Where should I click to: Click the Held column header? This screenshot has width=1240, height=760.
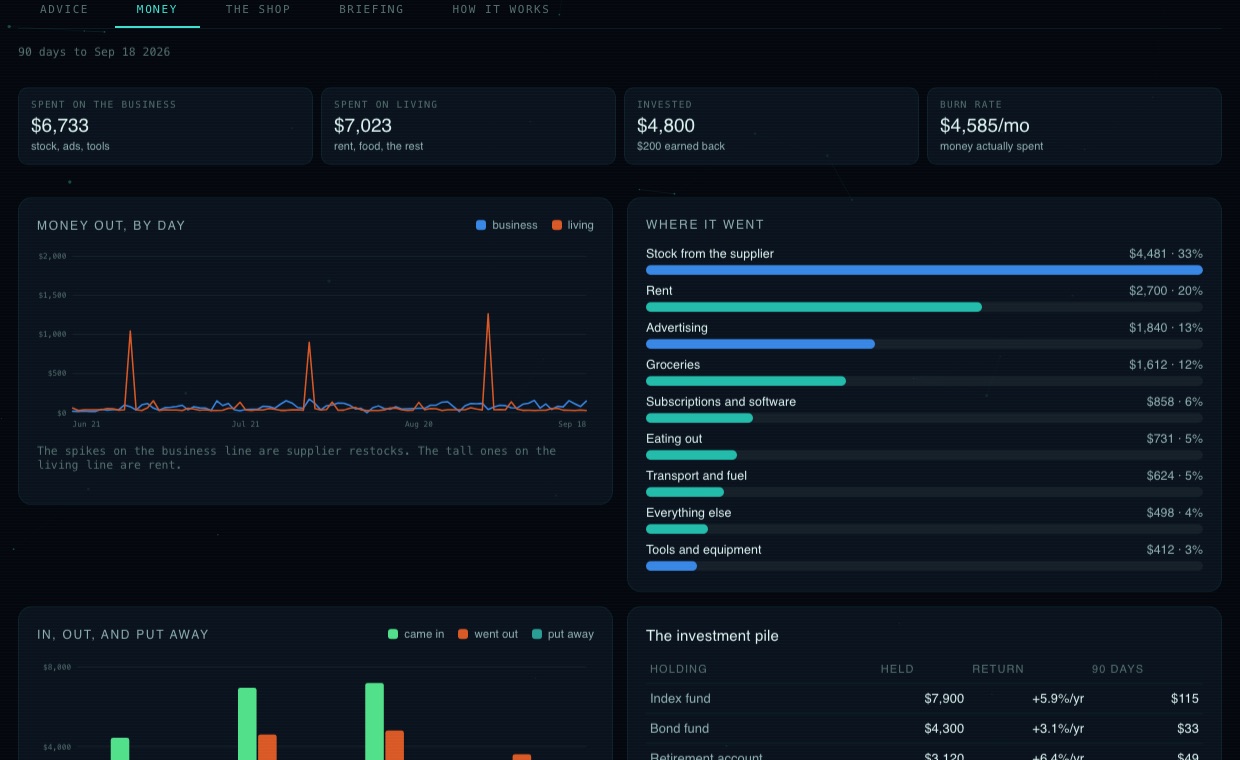click(897, 669)
